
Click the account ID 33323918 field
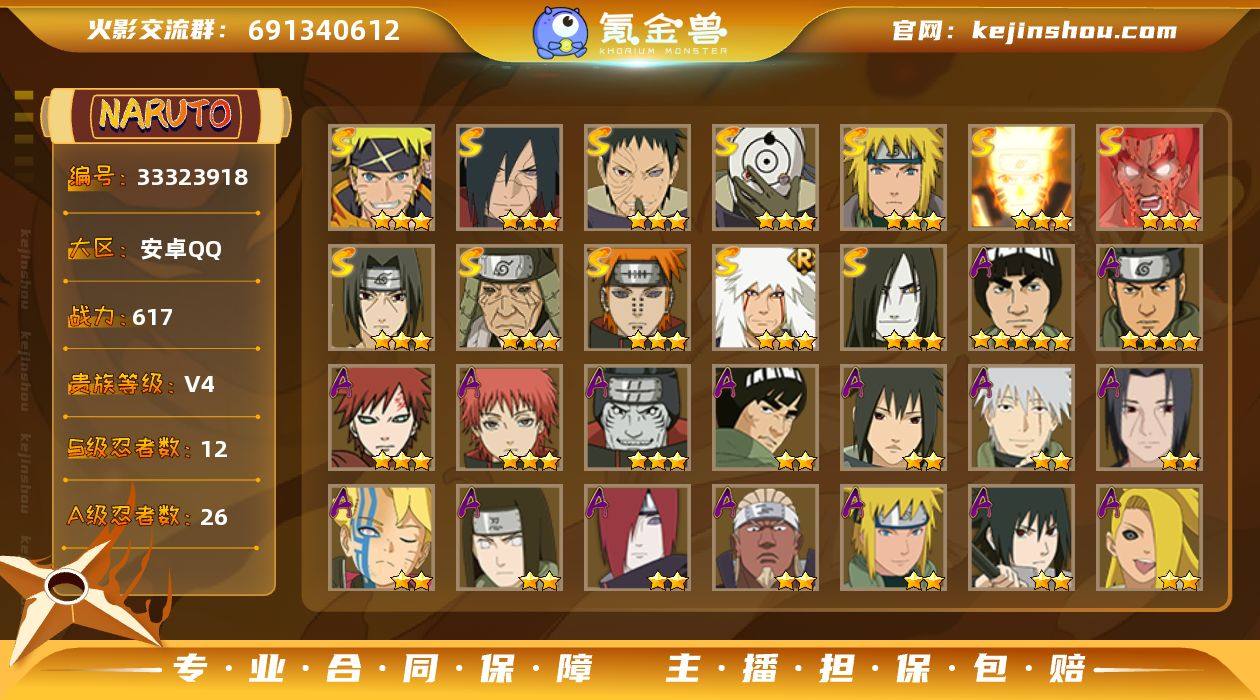pos(192,178)
